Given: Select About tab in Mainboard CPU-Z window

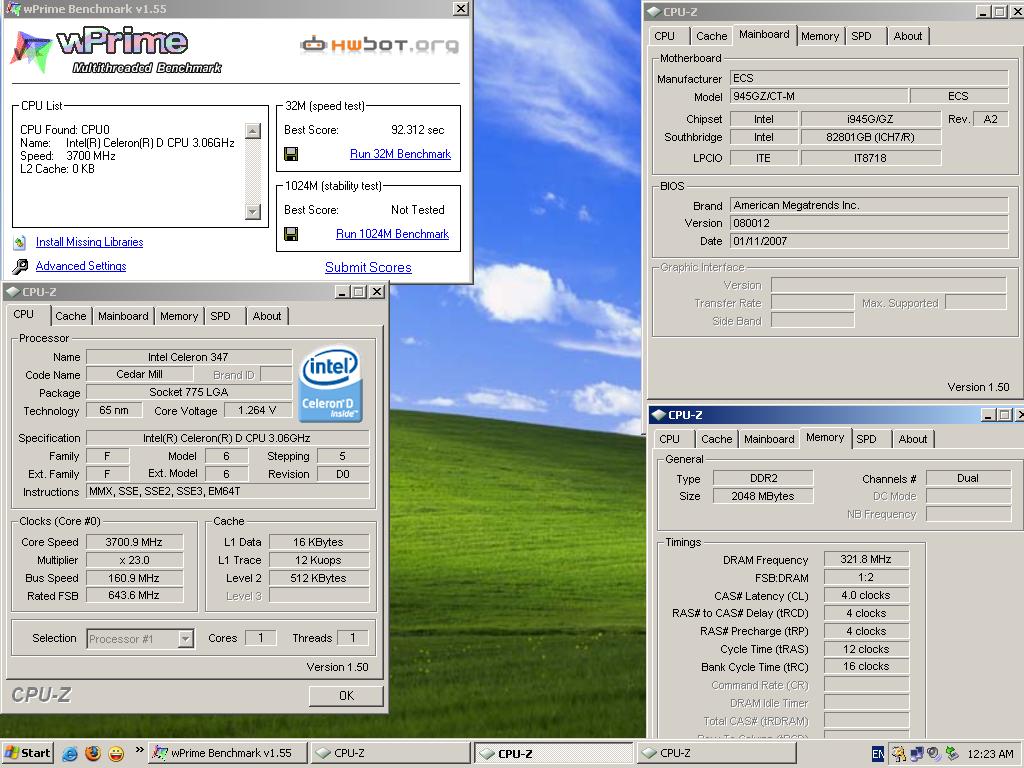Looking at the screenshot, I should click(908, 37).
